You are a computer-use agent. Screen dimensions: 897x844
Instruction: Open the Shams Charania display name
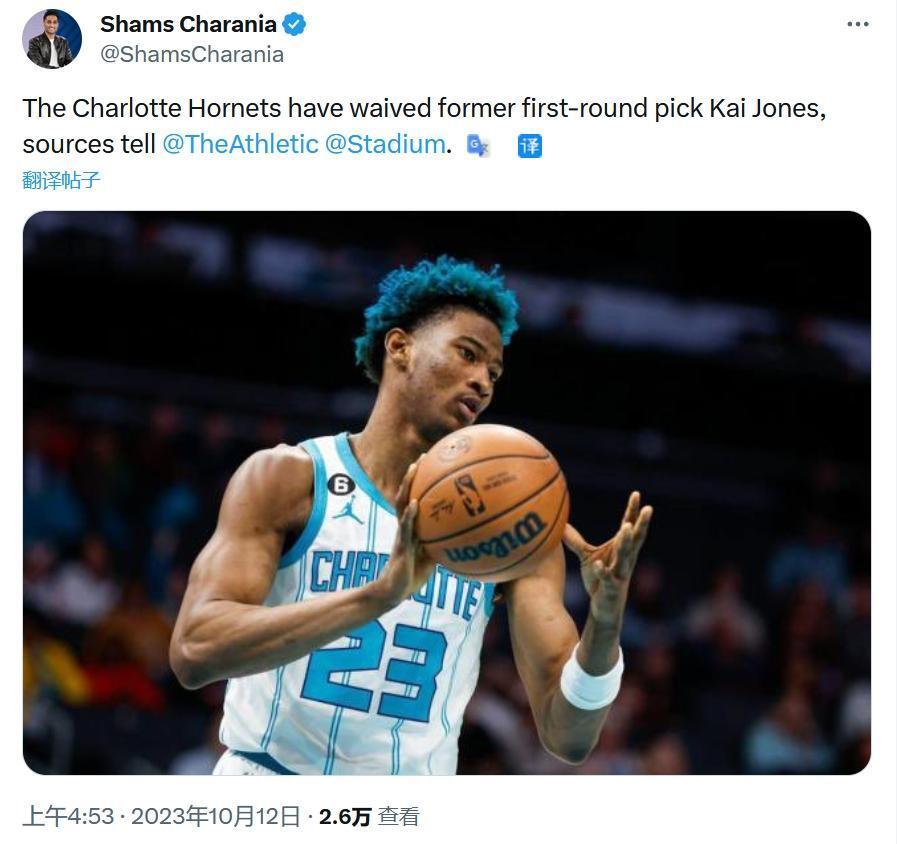click(x=188, y=25)
